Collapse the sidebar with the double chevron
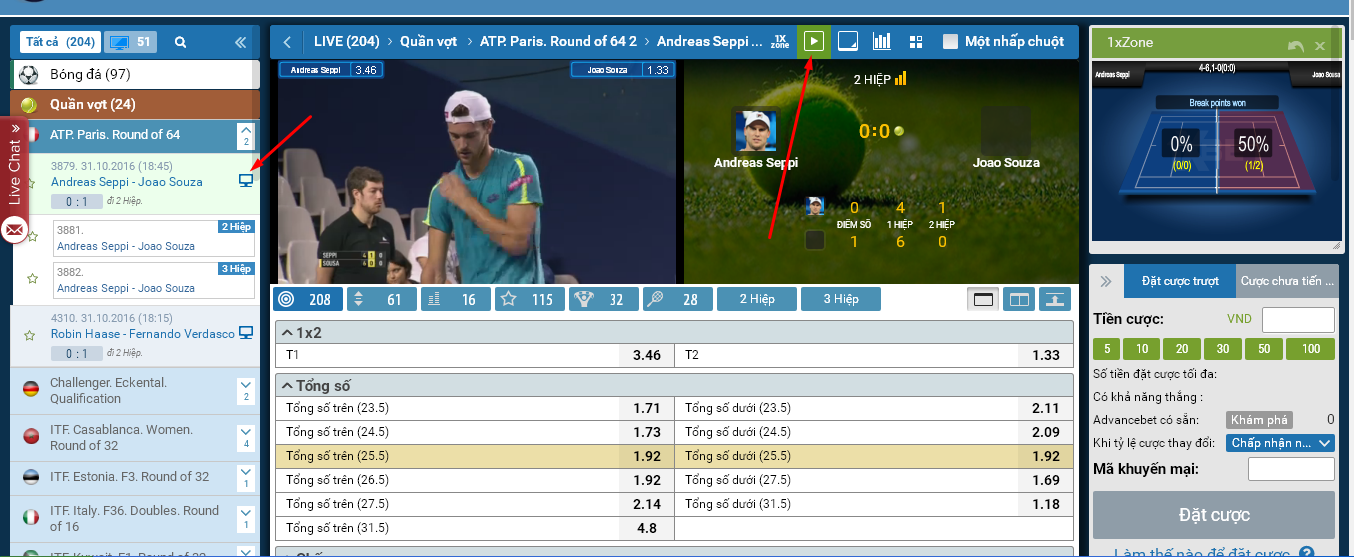Viewport: 1354px width, 557px height. coord(240,42)
